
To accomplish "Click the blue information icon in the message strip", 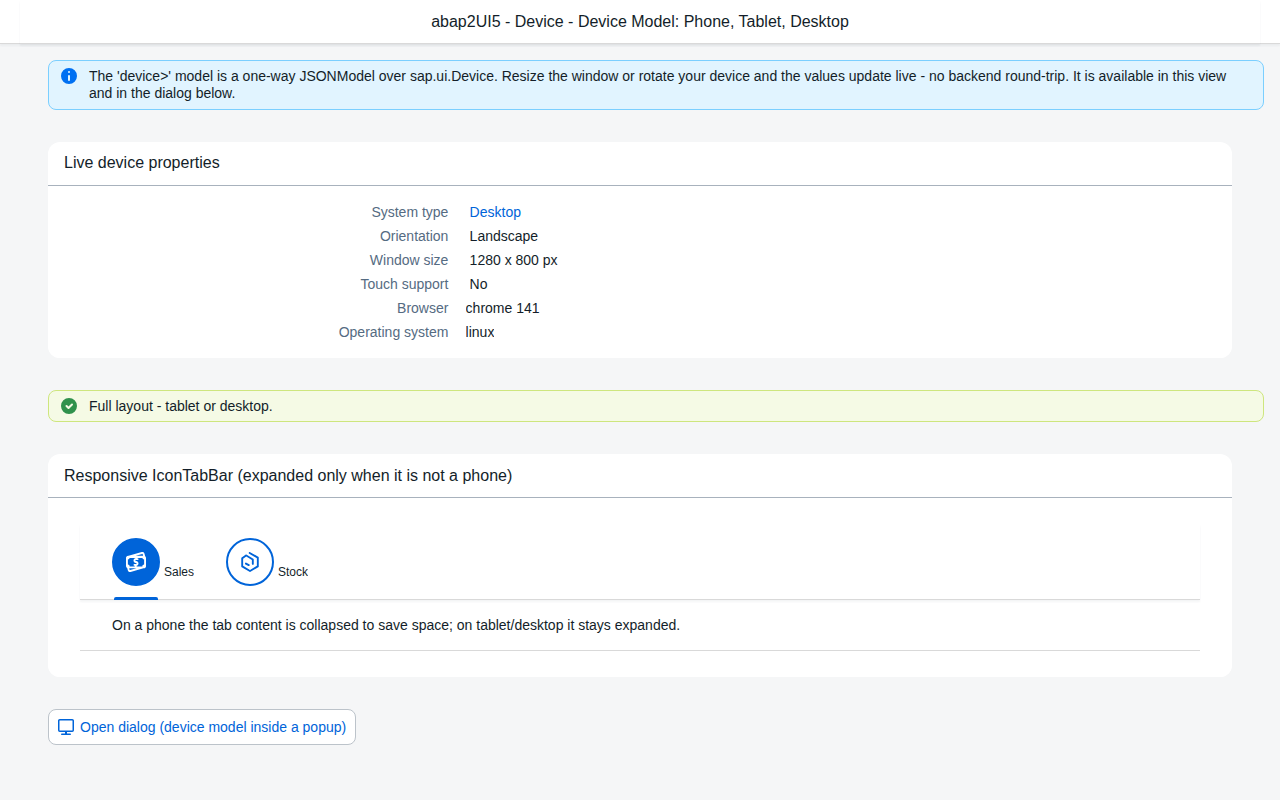I will click(69, 76).
